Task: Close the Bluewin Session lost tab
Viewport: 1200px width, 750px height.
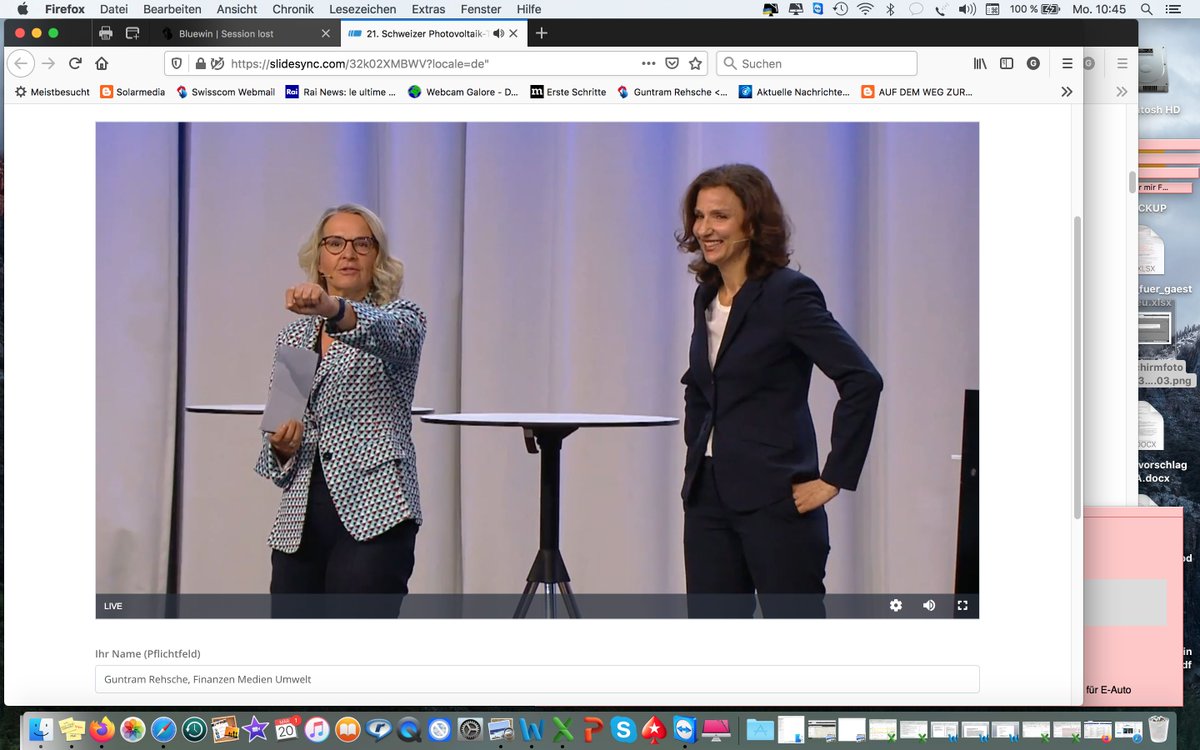Action: (325, 33)
